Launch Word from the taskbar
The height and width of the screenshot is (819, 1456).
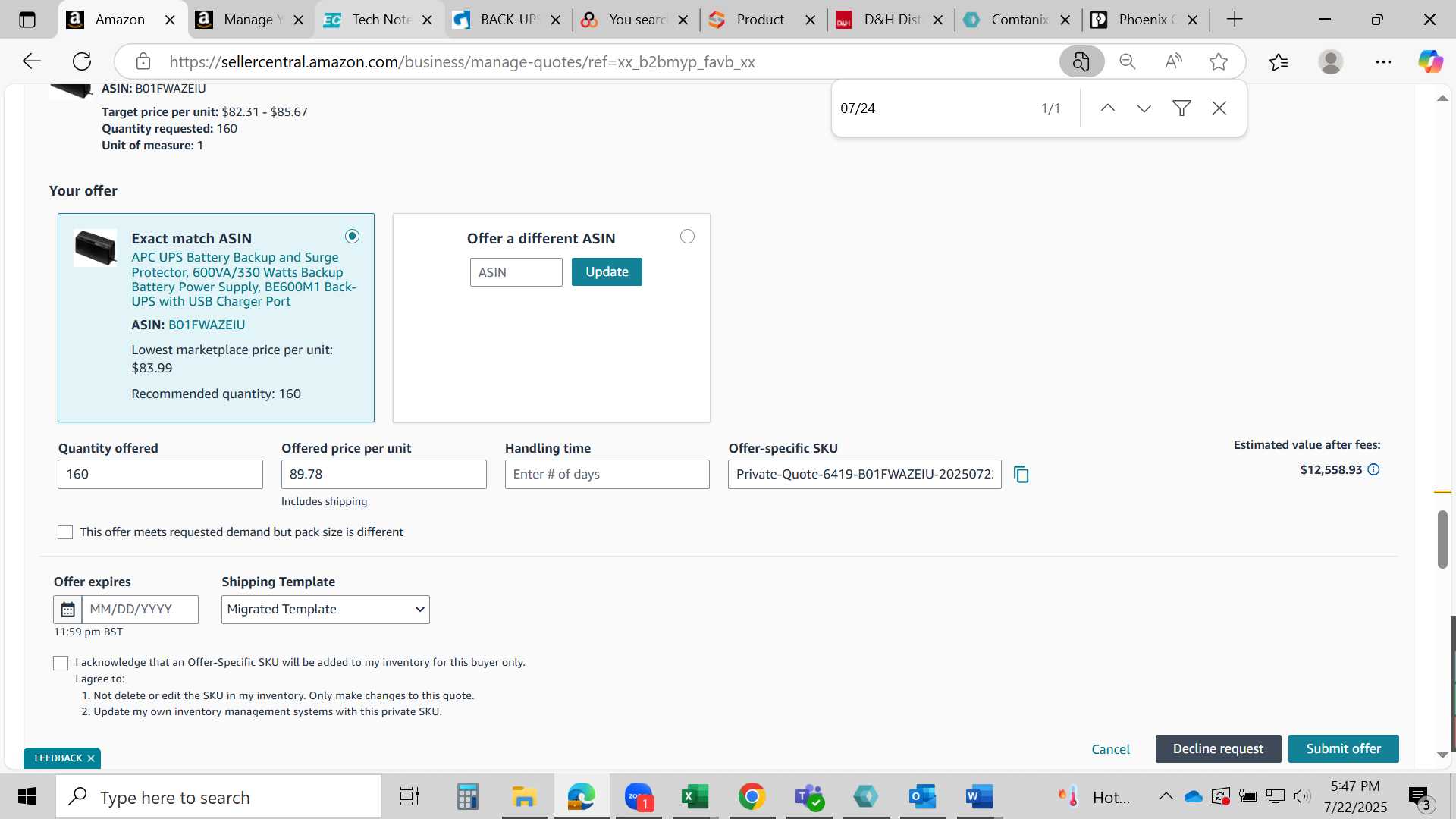(979, 797)
